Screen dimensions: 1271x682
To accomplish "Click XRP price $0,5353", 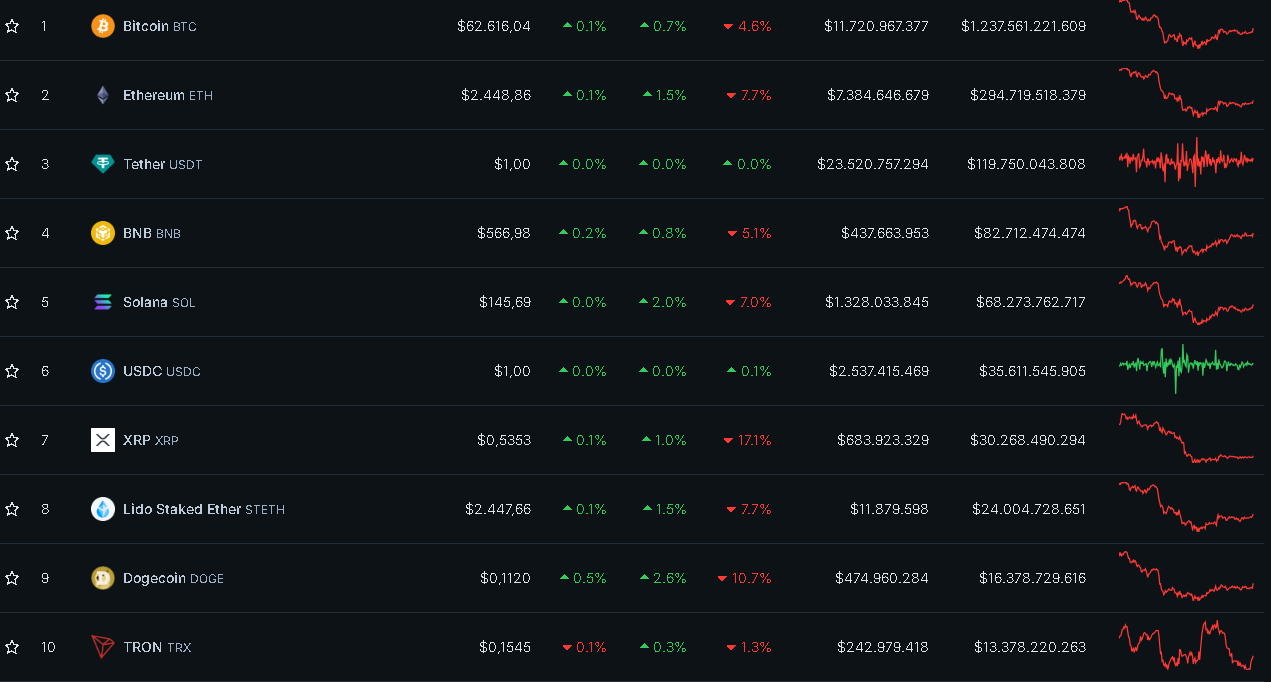I will pos(504,440).
